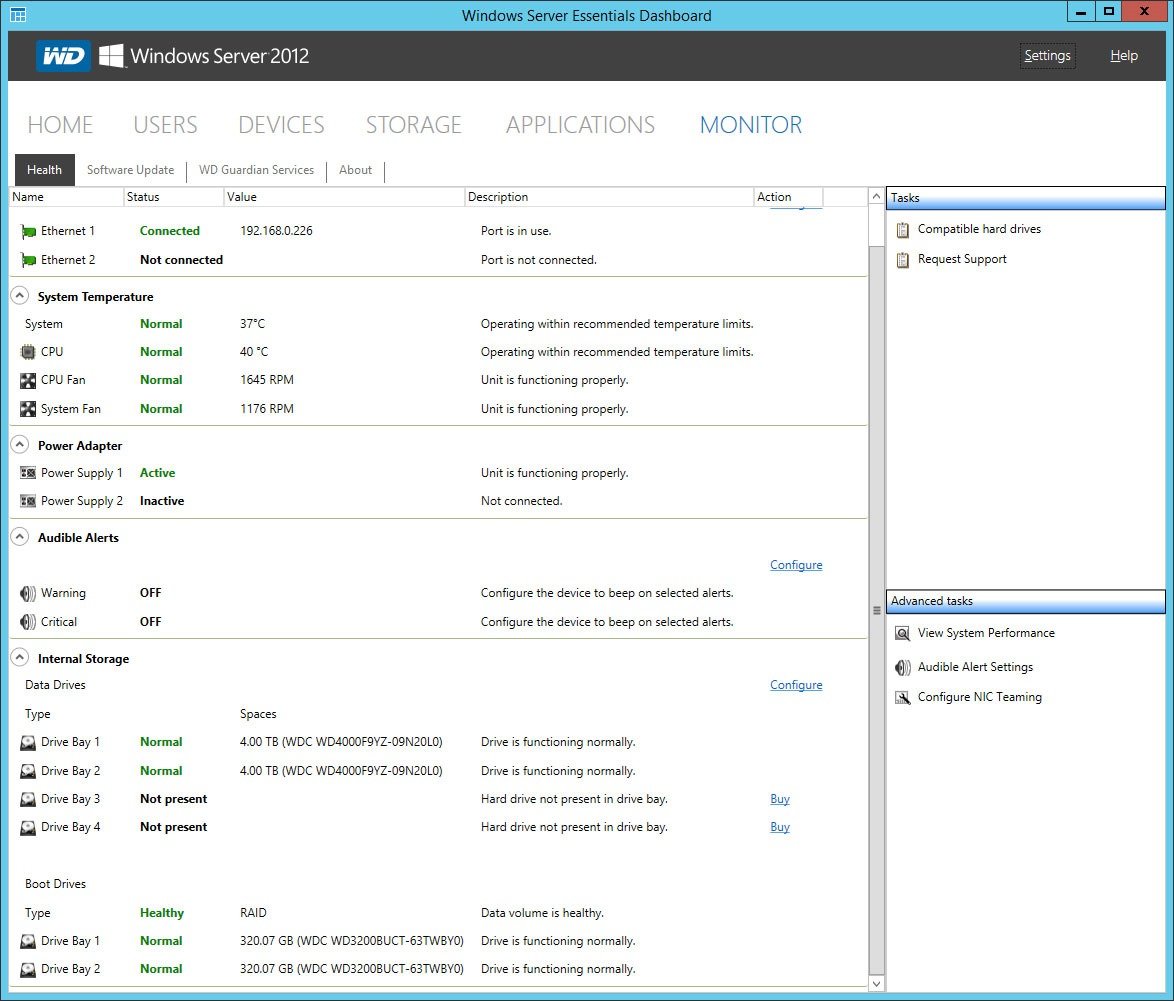Click the Request Support clipboard icon
The image size is (1174, 1001).
[903, 260]
